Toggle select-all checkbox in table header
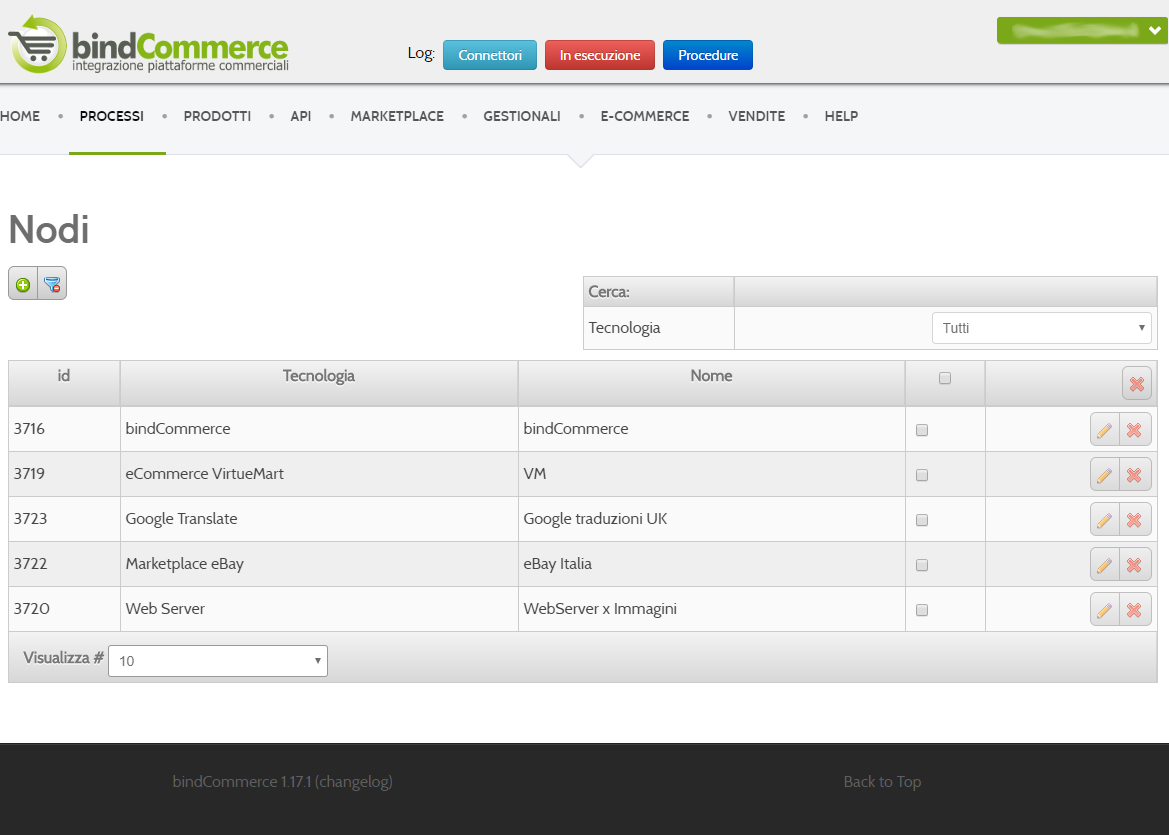 (x=945, y=378)
